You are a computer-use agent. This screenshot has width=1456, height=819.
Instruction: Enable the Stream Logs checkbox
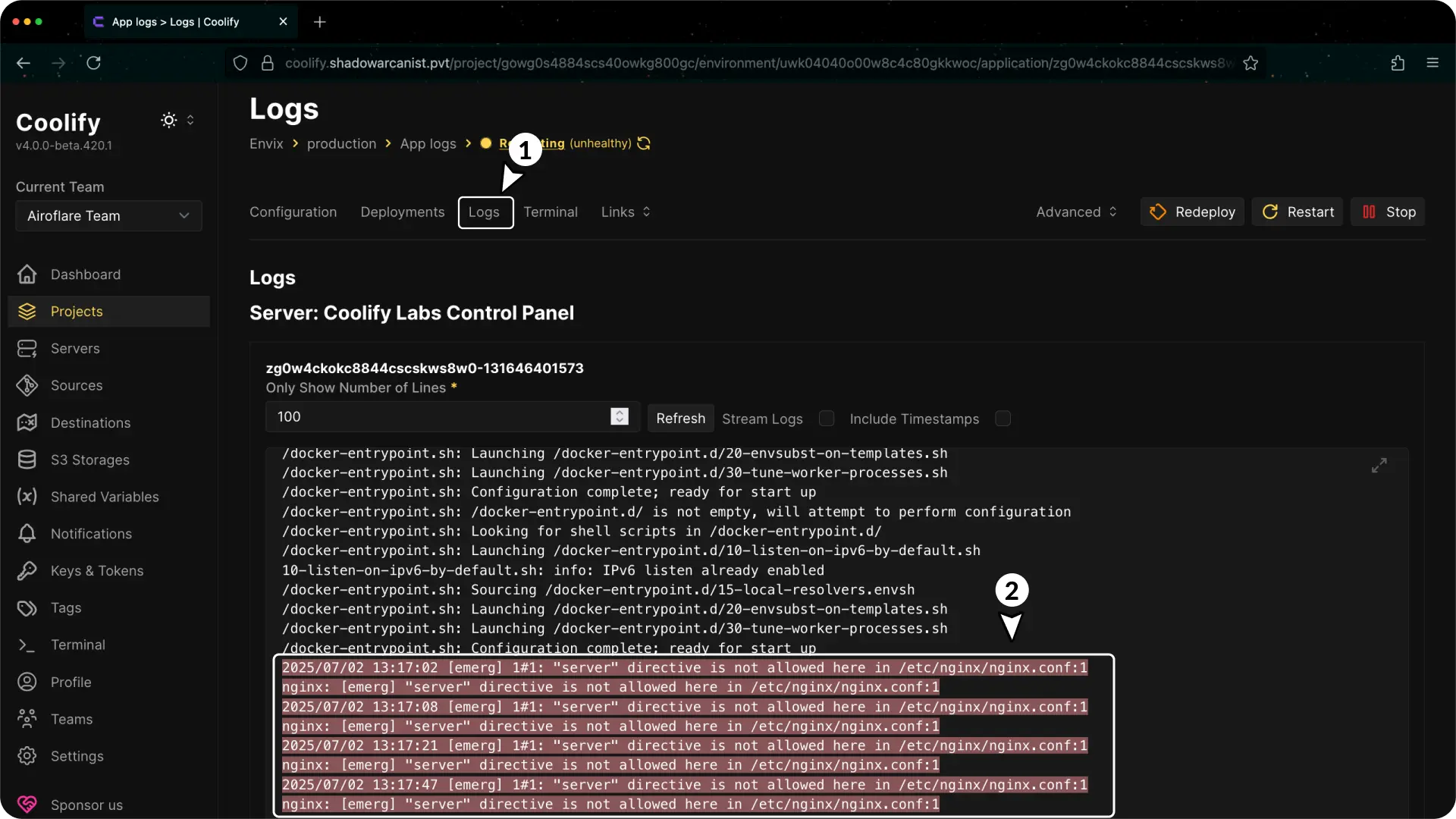[x=827, y=419]
